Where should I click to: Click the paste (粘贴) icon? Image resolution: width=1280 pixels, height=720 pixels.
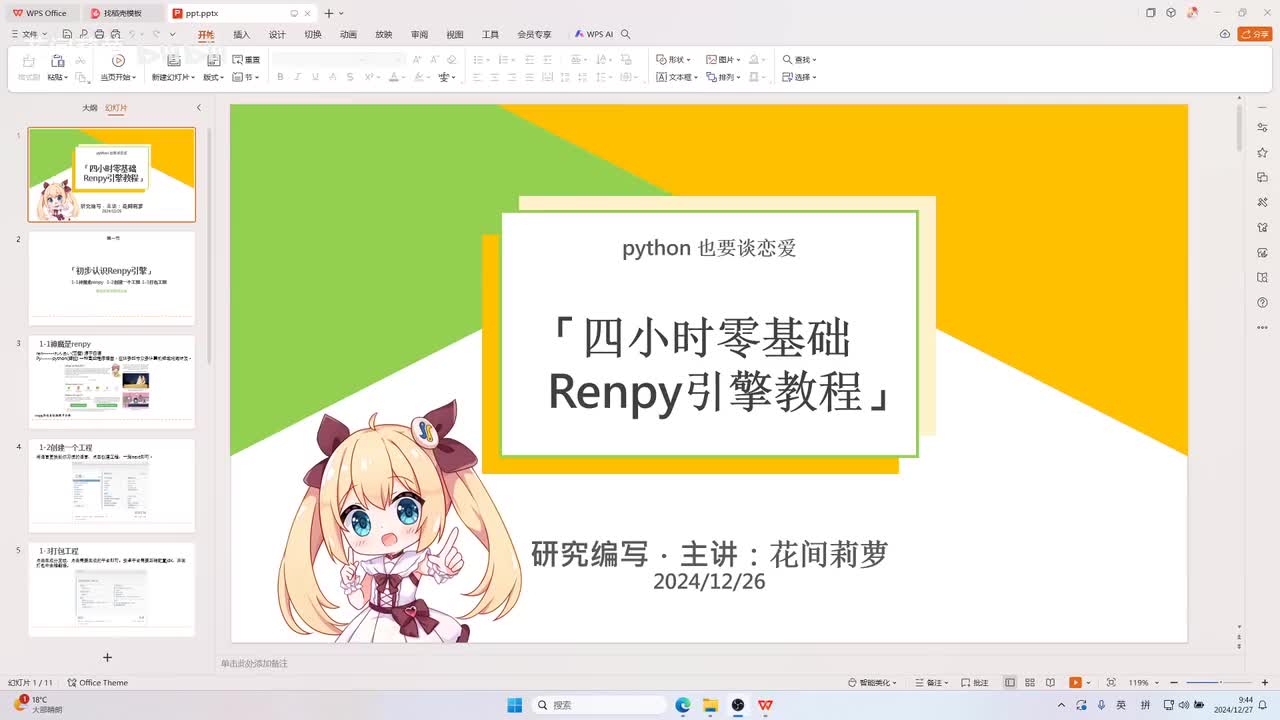57,60
